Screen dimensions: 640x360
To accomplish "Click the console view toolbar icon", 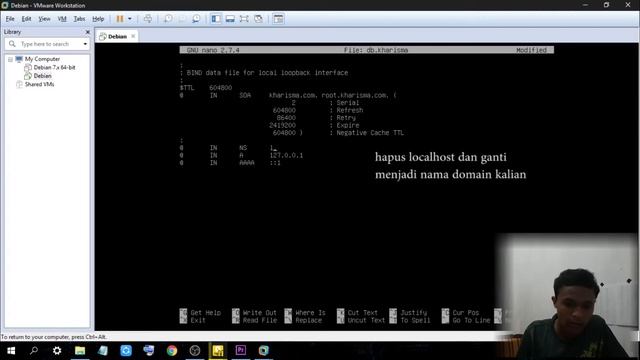I will tap(278, 19).
